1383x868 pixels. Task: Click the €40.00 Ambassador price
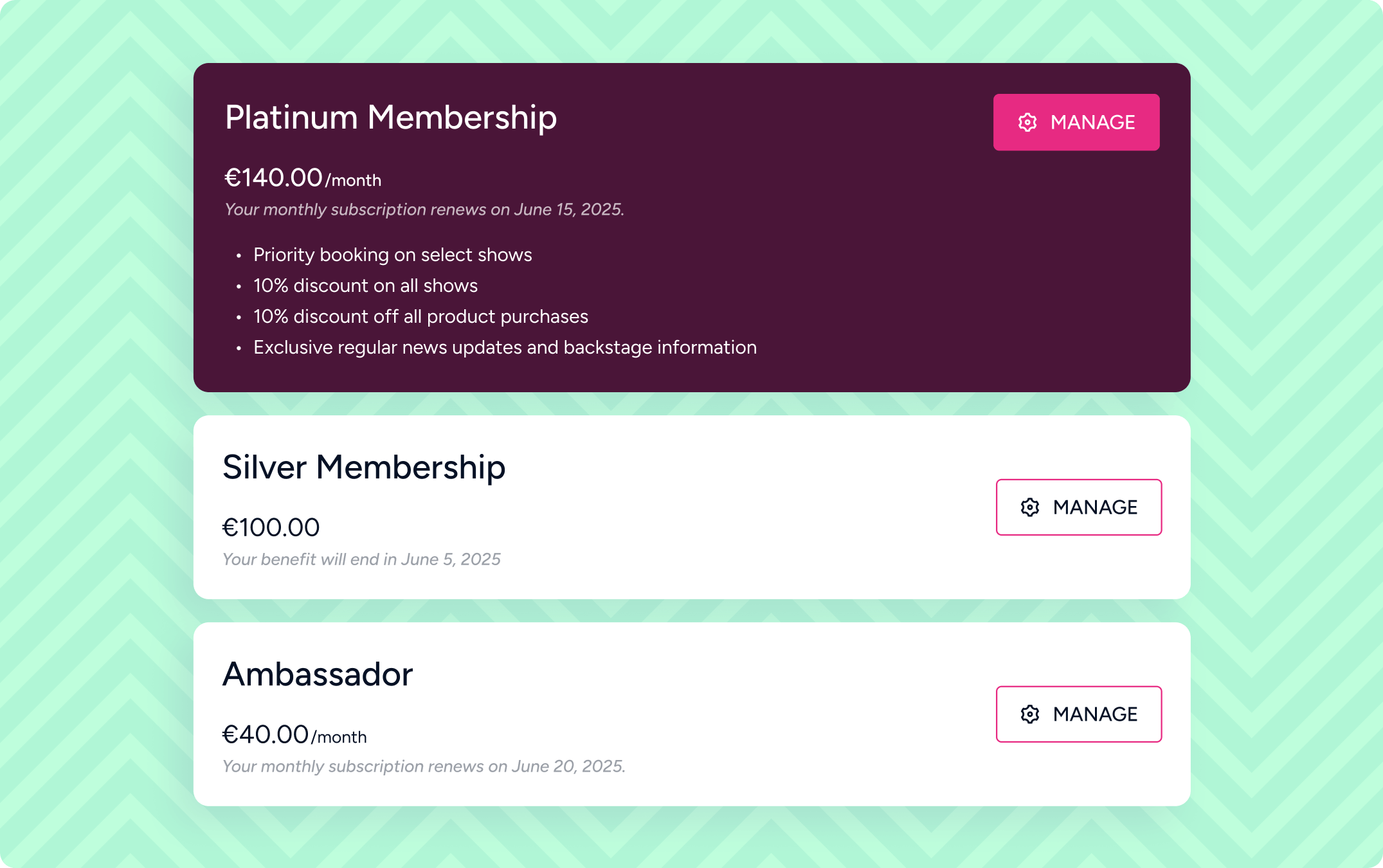pos(265,735)
